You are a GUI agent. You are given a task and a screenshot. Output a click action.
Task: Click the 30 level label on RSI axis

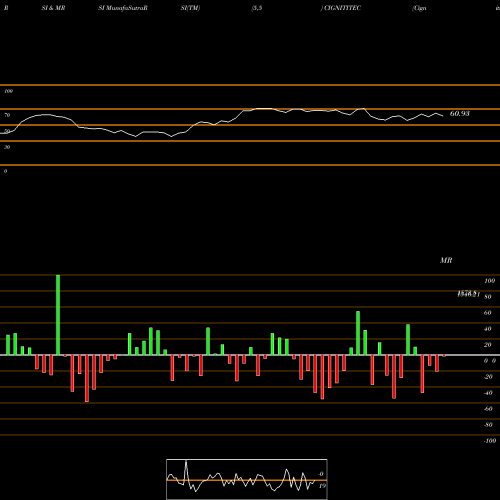point(7,147)
